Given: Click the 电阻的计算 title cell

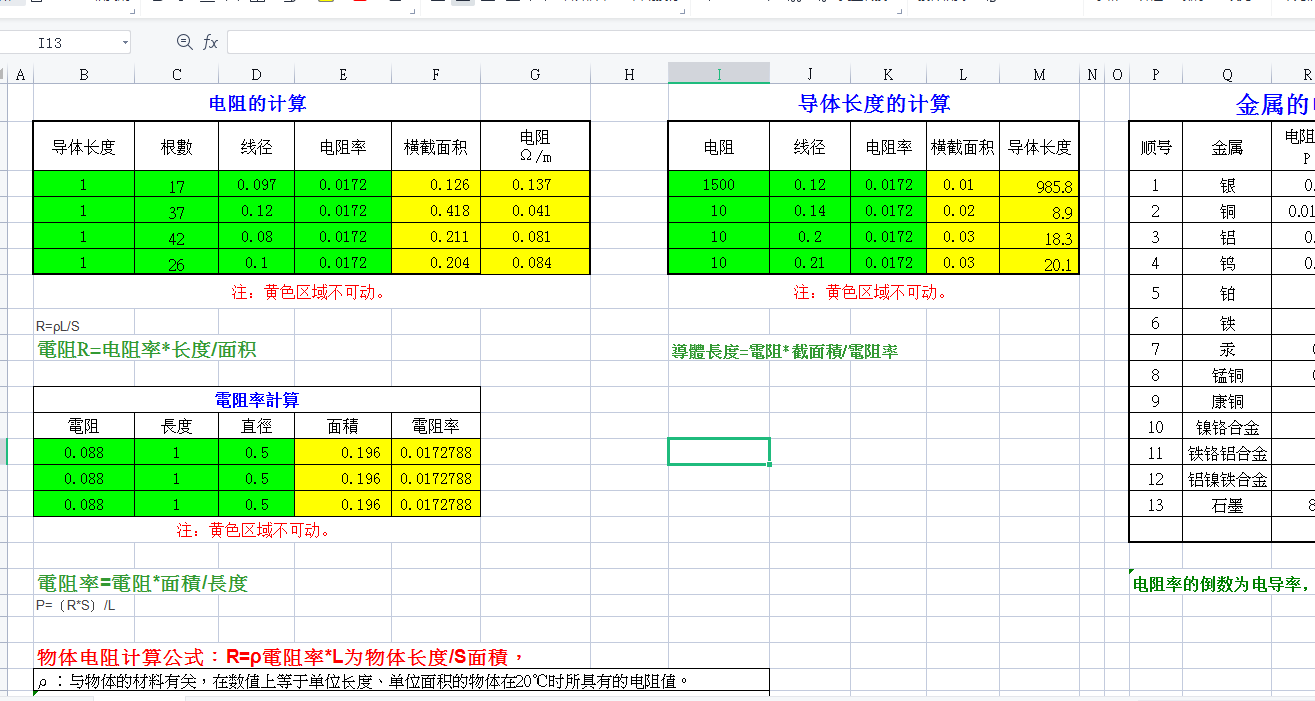Looking at the screenshot, I should point(257,103).
